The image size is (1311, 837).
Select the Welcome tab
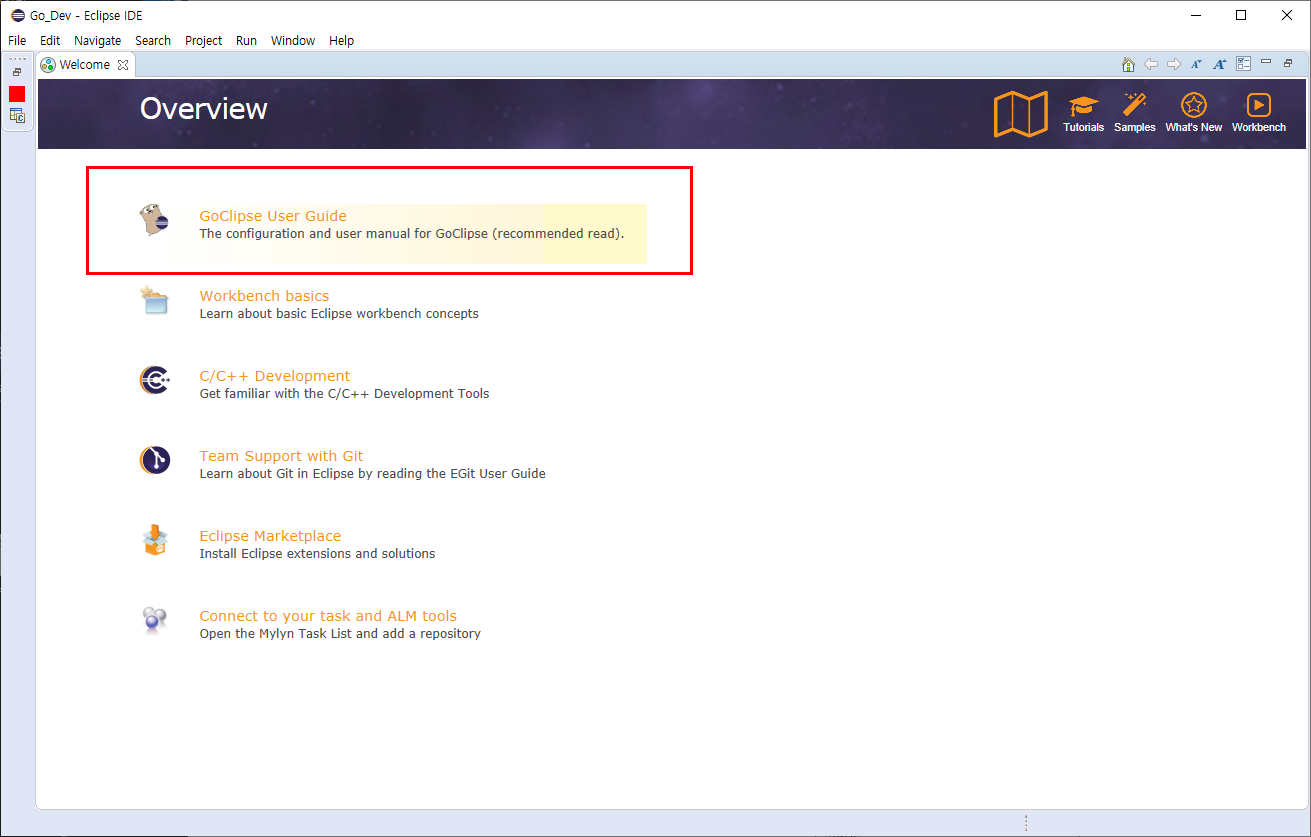pyautogui.click(x=85, y=65)
